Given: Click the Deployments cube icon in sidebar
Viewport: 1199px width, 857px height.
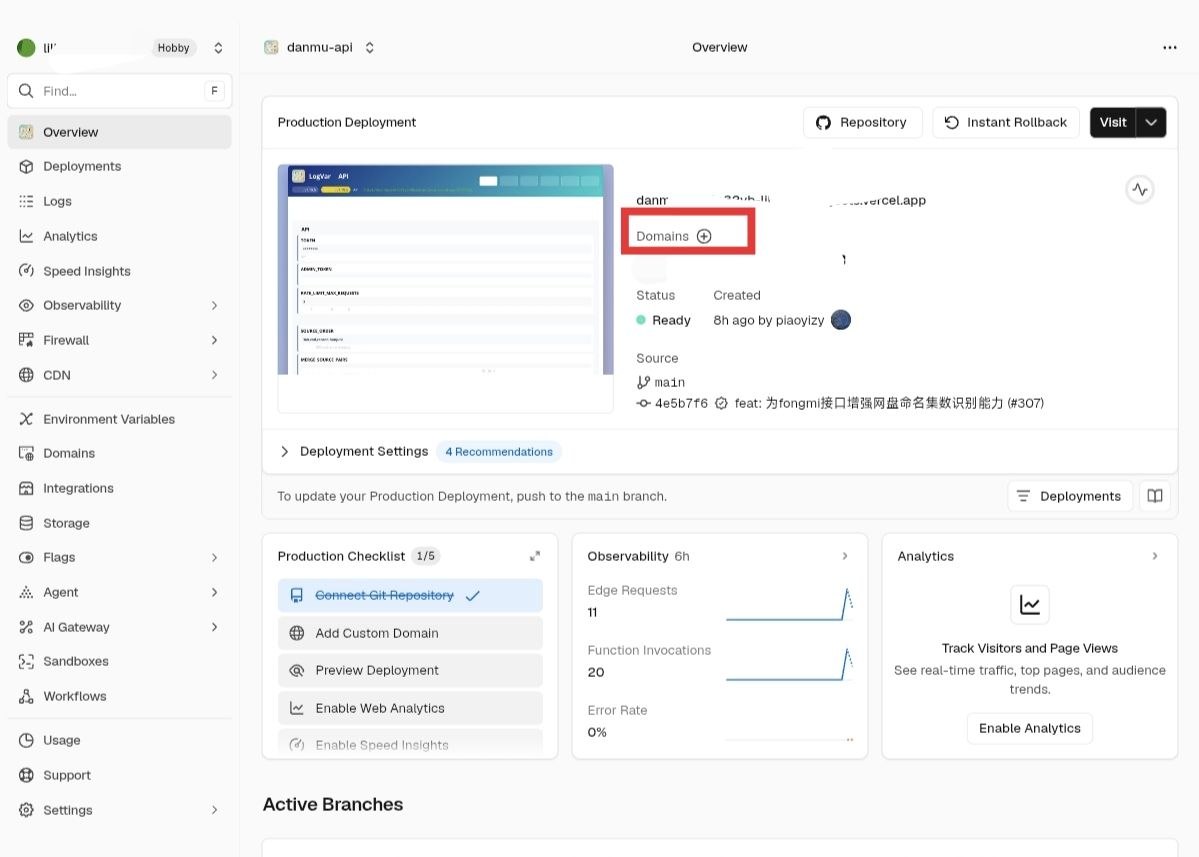Looking at the screenshot, I should point(26,166).
